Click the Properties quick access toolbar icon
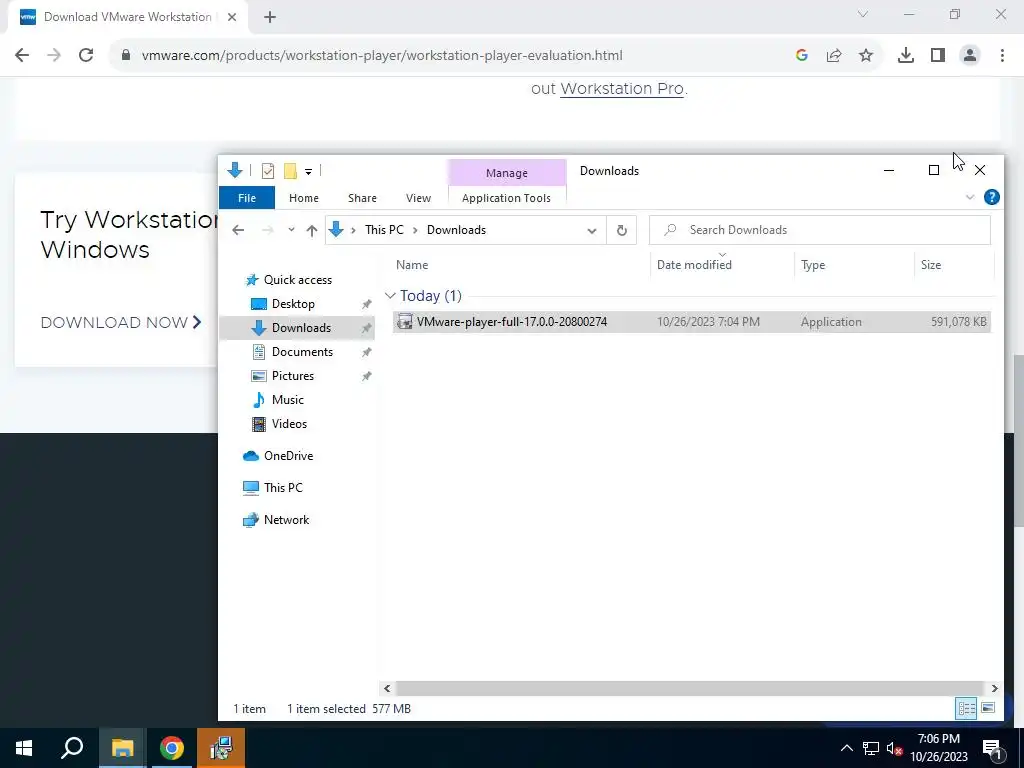This screenshot has width=1024, height=768. click(268, 171)
